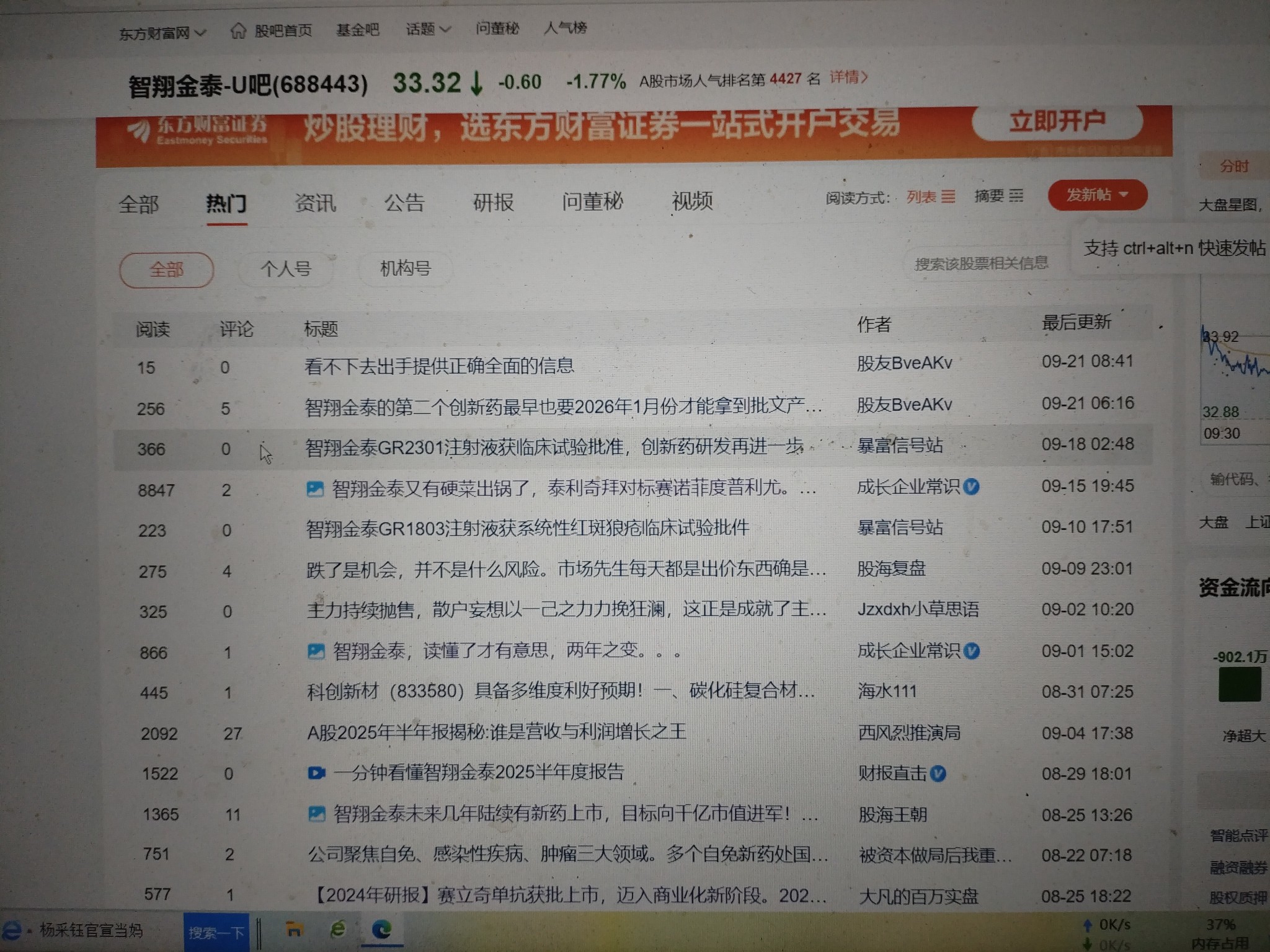Click the 摘要 summary-view icon
The image size is (1270, 952).
tap(1016, 196)
